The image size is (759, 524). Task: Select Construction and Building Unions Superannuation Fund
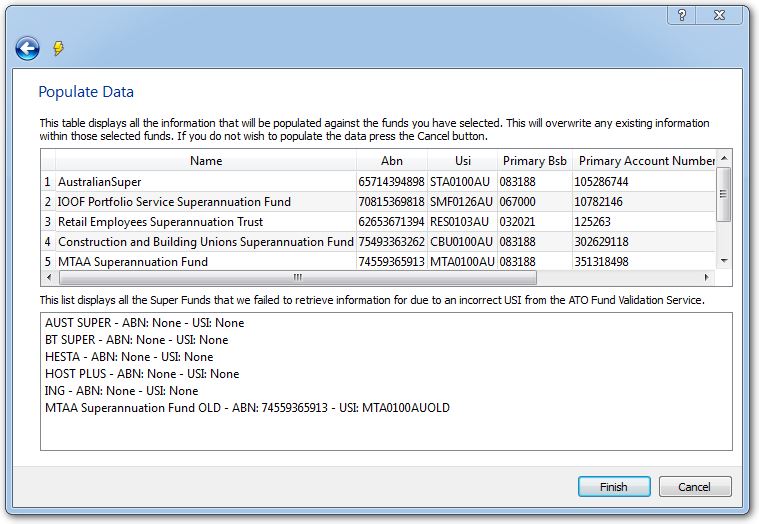[x=378, y=241]
